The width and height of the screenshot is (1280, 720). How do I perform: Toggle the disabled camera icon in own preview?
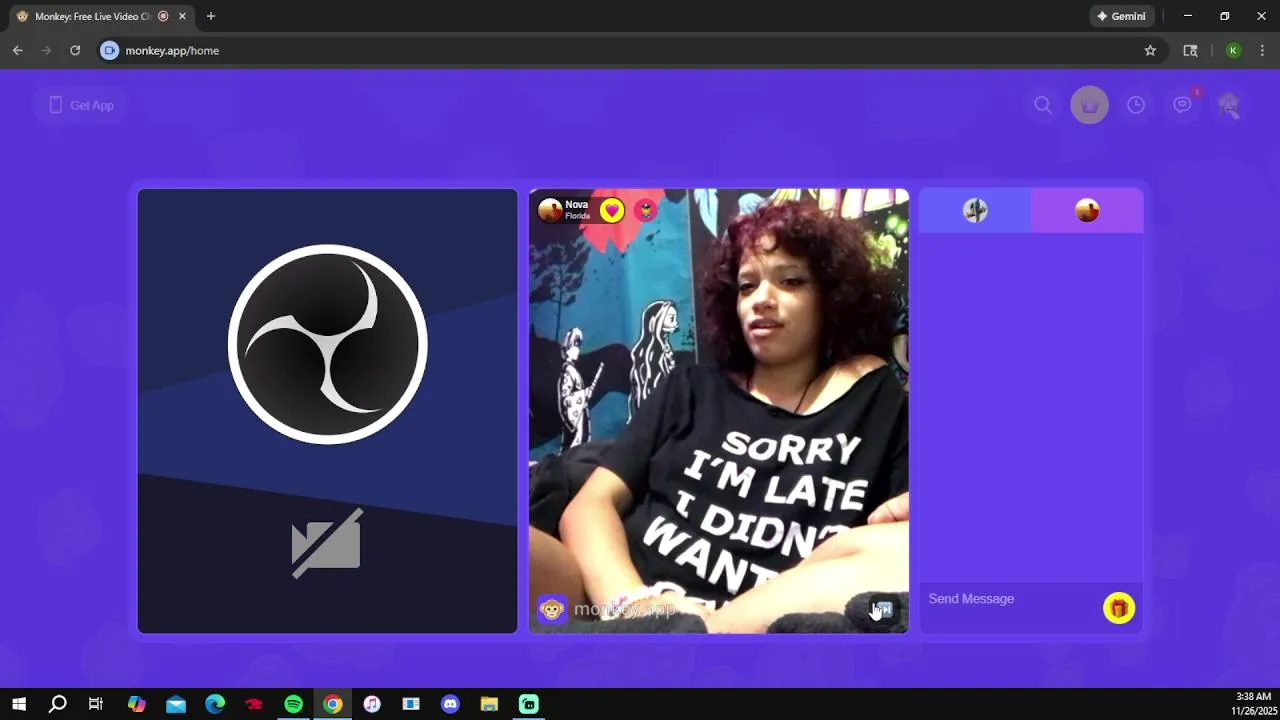tap(327, 543)
